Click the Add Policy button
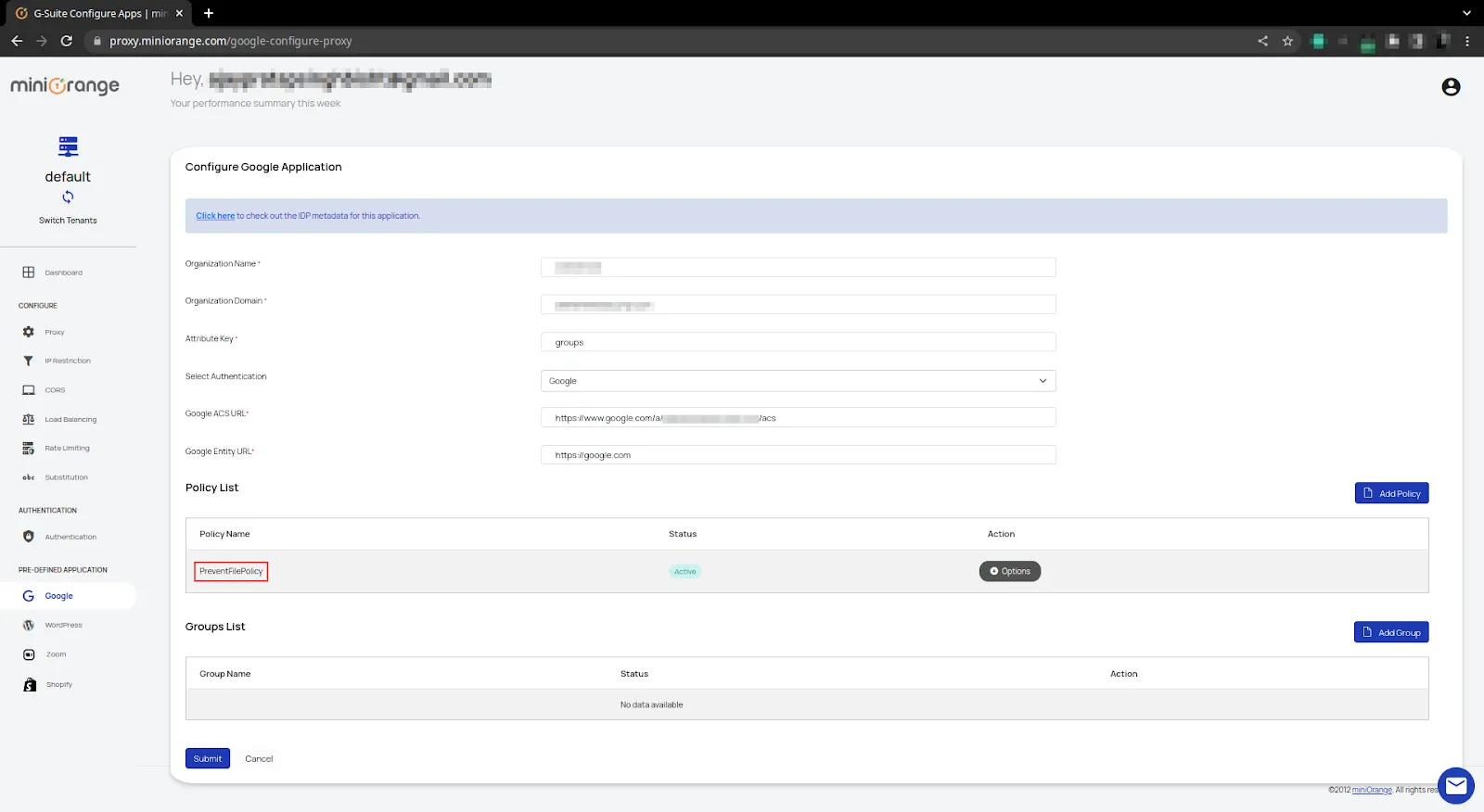This screenshot has width=1484, height=812. [1391, 493]
